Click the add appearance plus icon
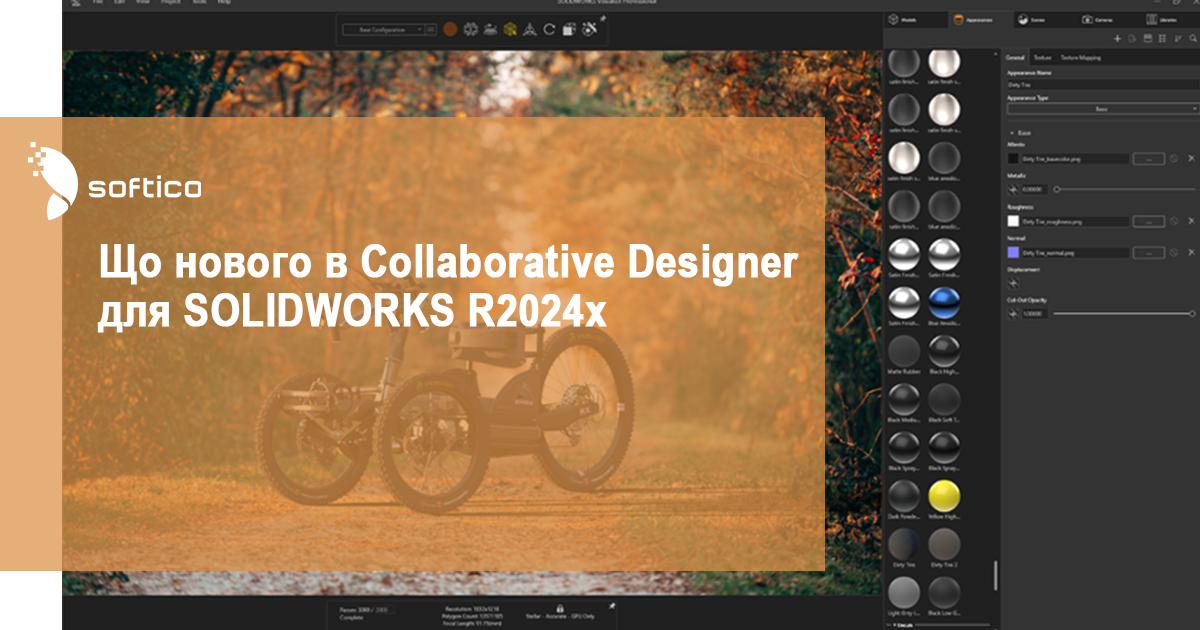 [1117, 38]
